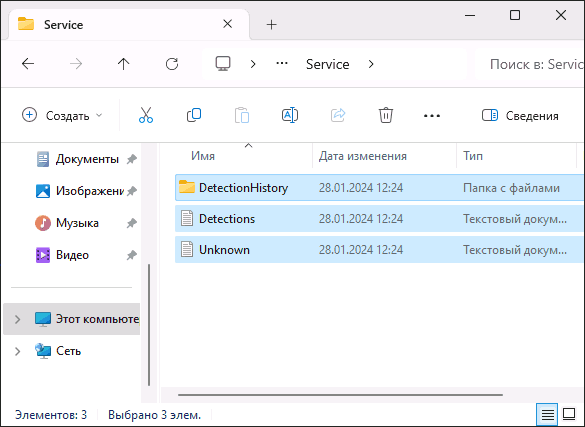Expand the Сеть tree node
The image size is (585, 427).
click(x=17, y=351)
